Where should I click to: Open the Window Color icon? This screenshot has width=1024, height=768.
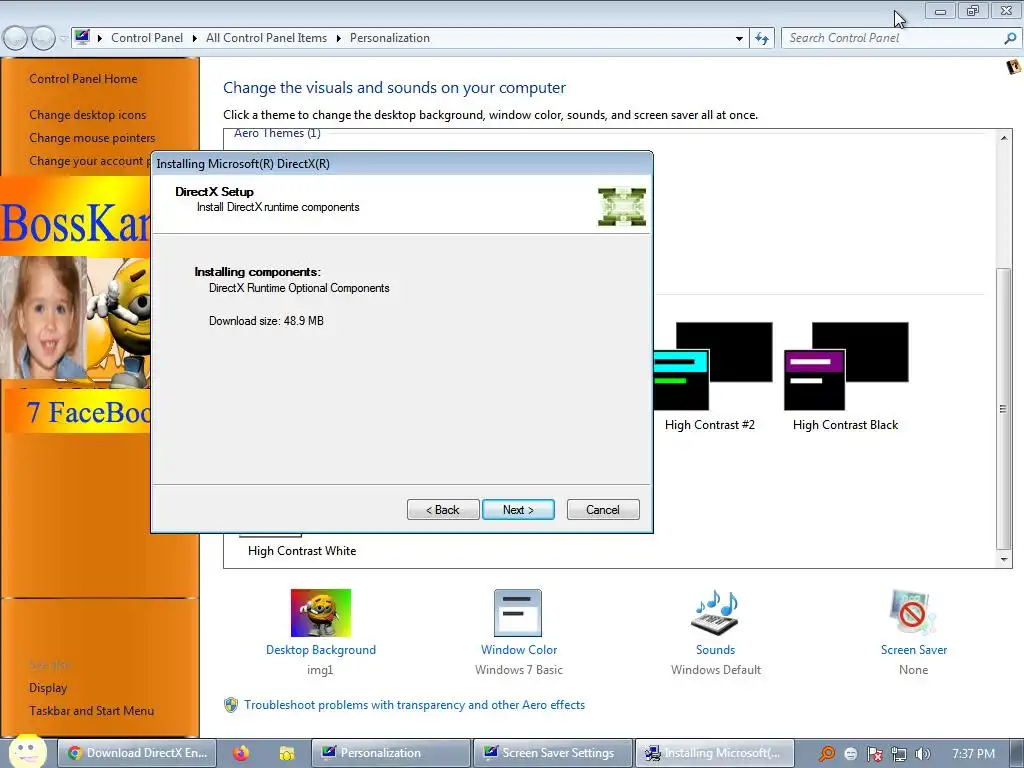tap(518, 613)
